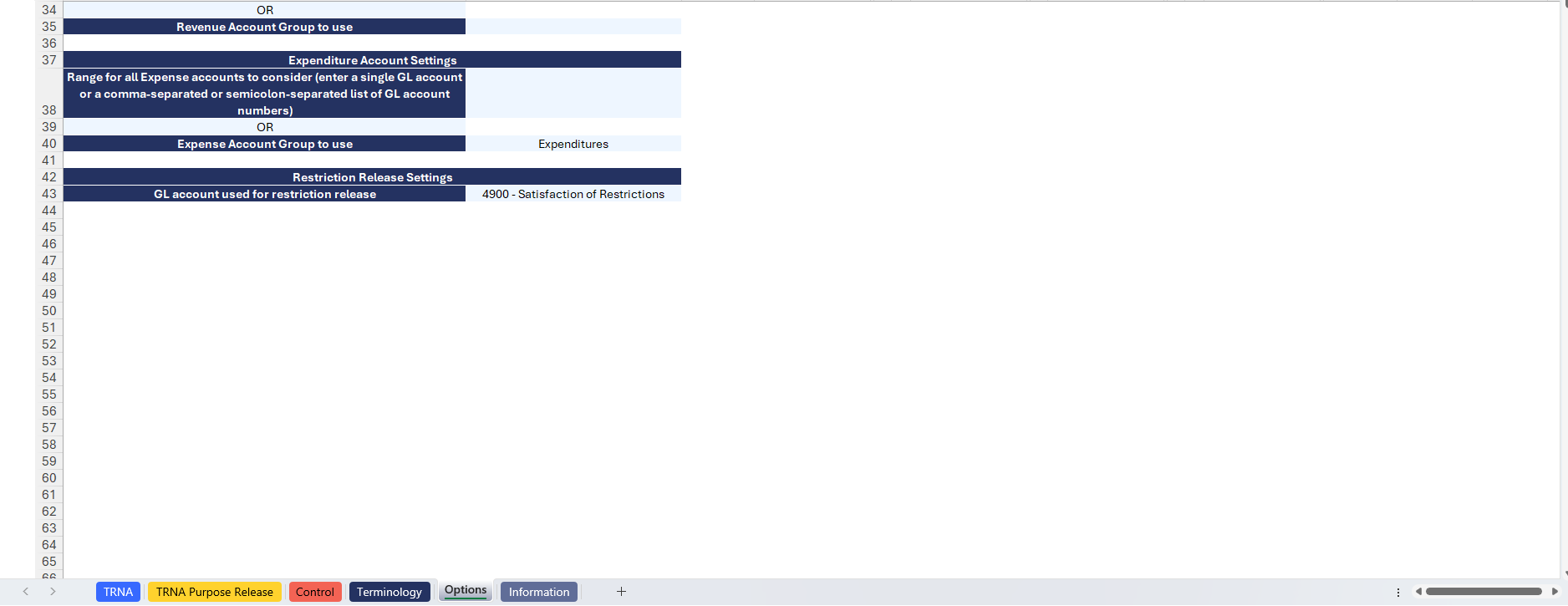The height and width of the screenshot is (606, 1568).
Task: Add a new sheet with plus icon
Action: coord(621,592)
